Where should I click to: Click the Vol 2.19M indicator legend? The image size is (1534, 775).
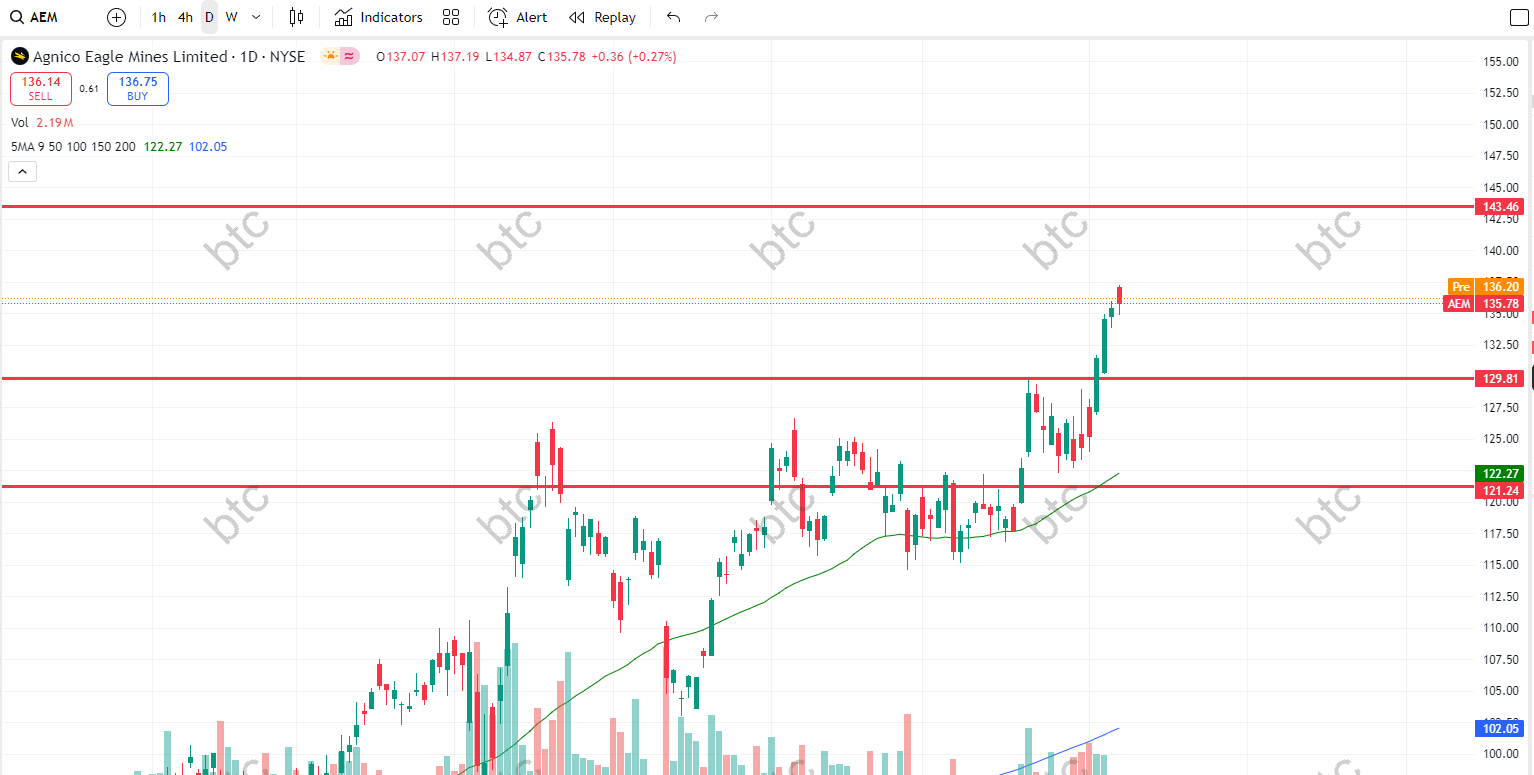[x=42, y=122]
